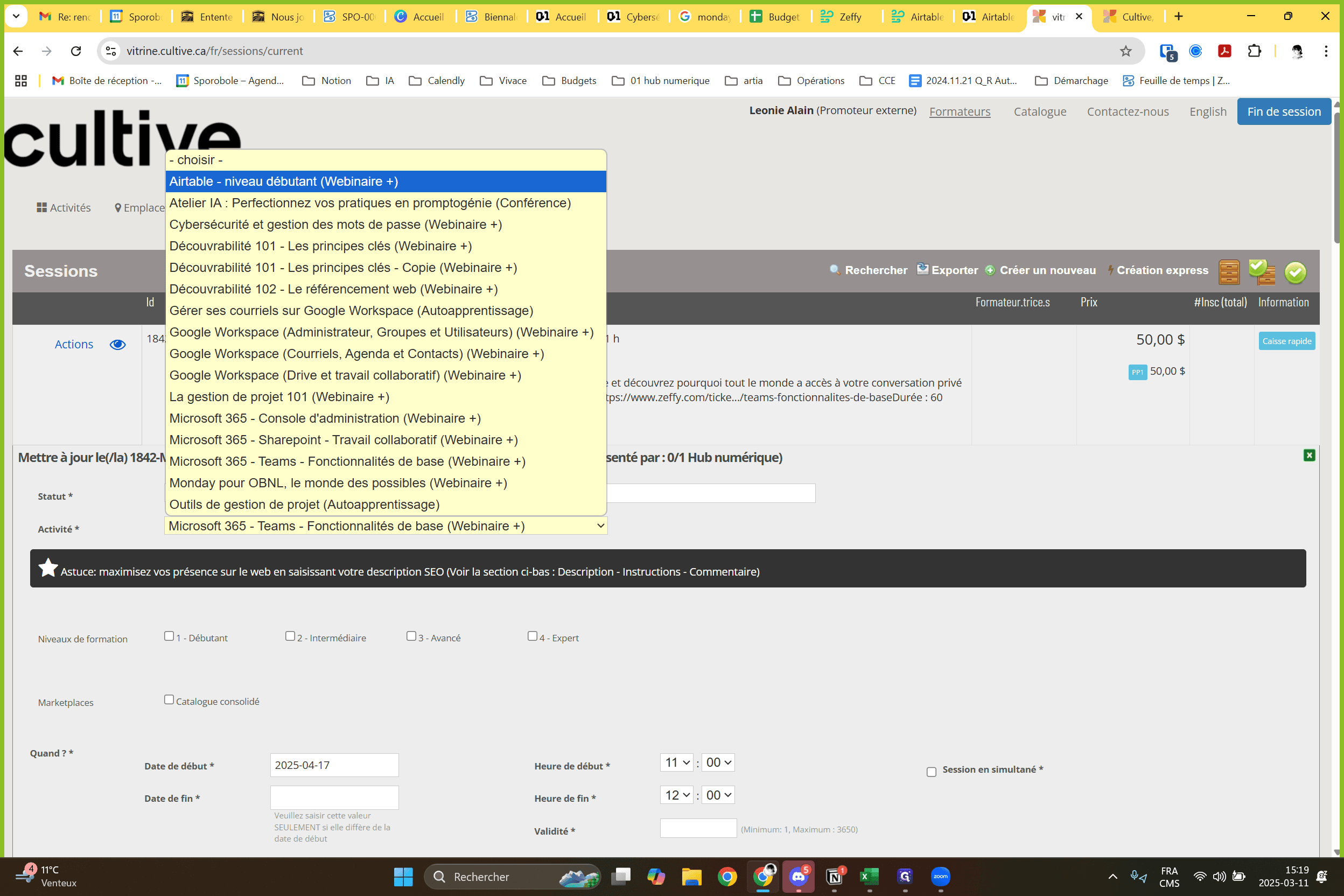Open Discord from the taskbar
1344x896 pixels.
point(799,877)
